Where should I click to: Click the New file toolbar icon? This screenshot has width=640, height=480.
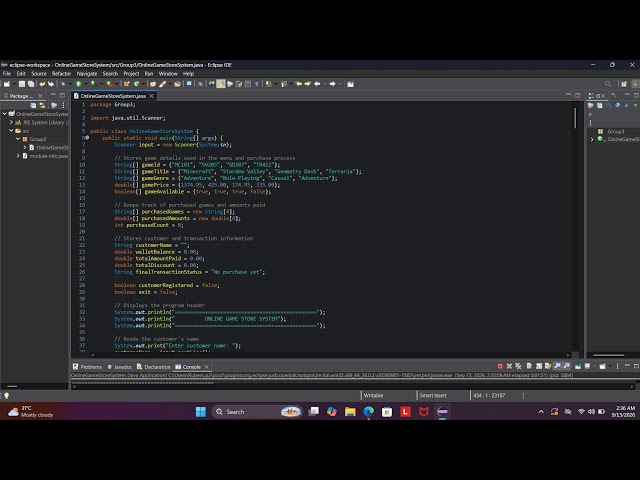pos(7,84)
